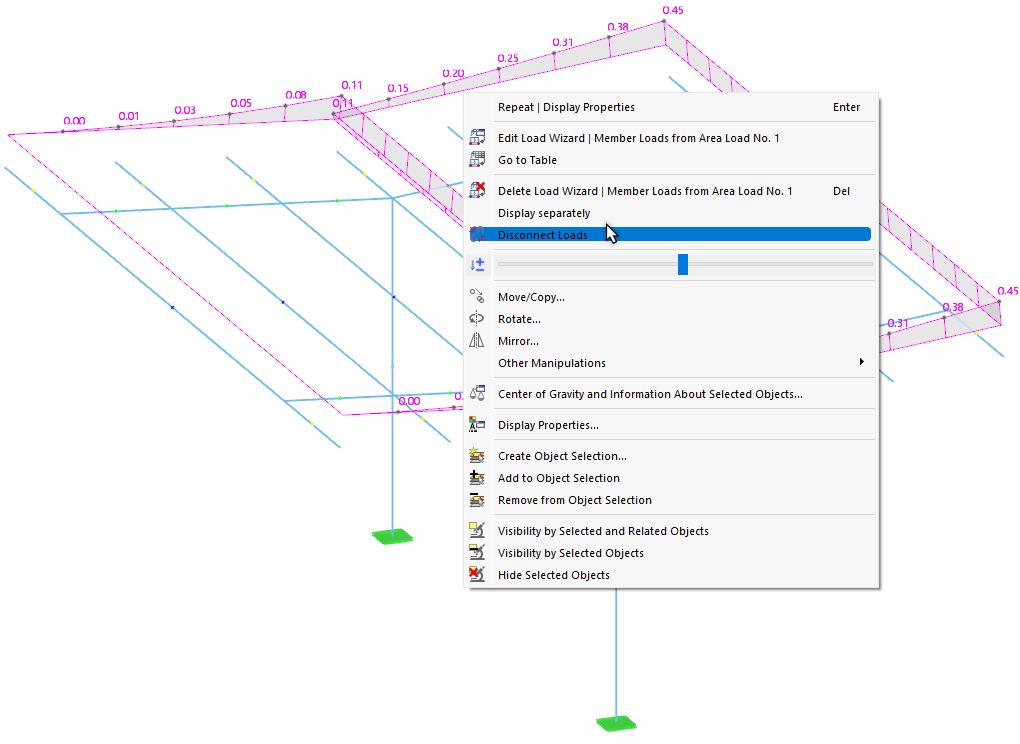Click the Delete Load Wizard icon
The width and height of the screenshot is (1020, 744).
(478, 190)
